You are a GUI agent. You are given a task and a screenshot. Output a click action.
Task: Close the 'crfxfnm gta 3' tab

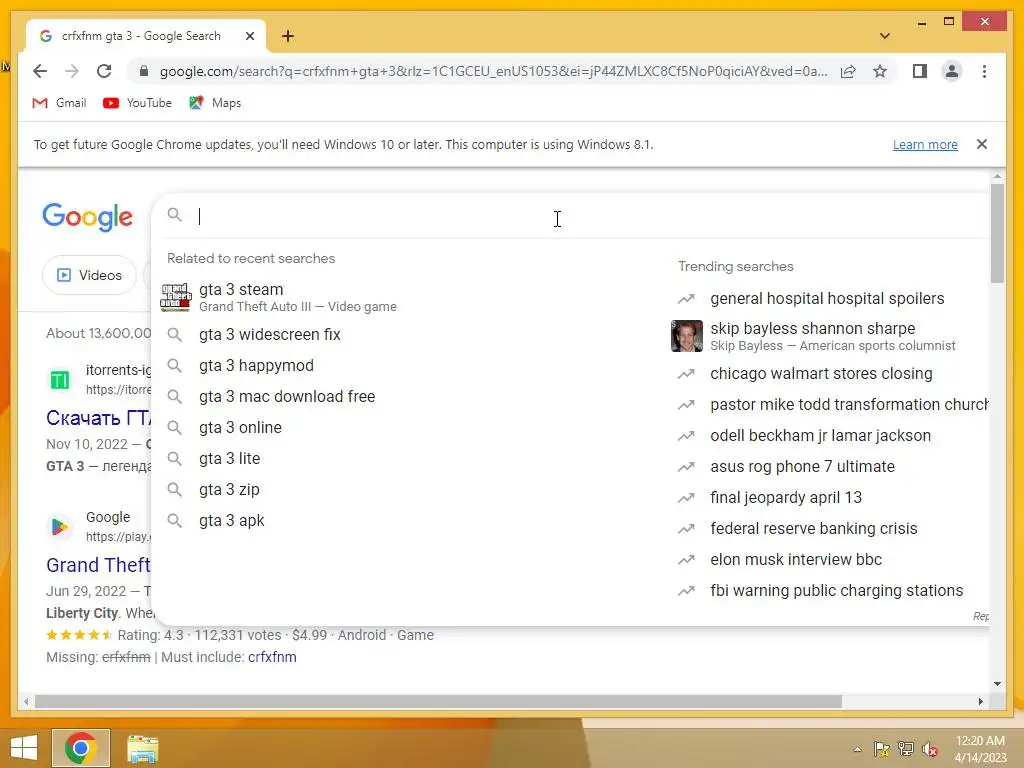249,36
